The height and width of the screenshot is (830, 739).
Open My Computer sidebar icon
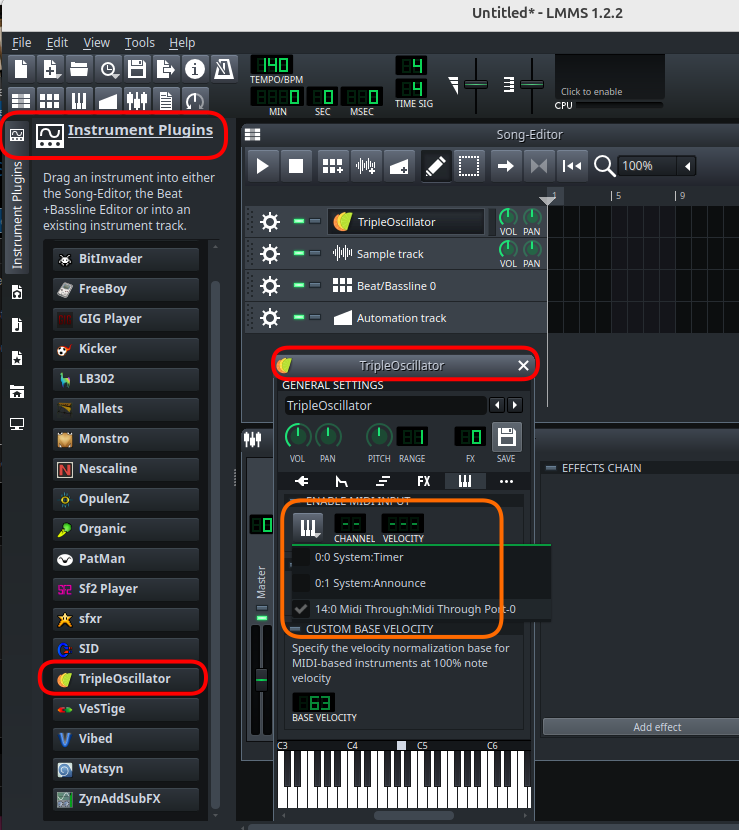coord(17,424)
